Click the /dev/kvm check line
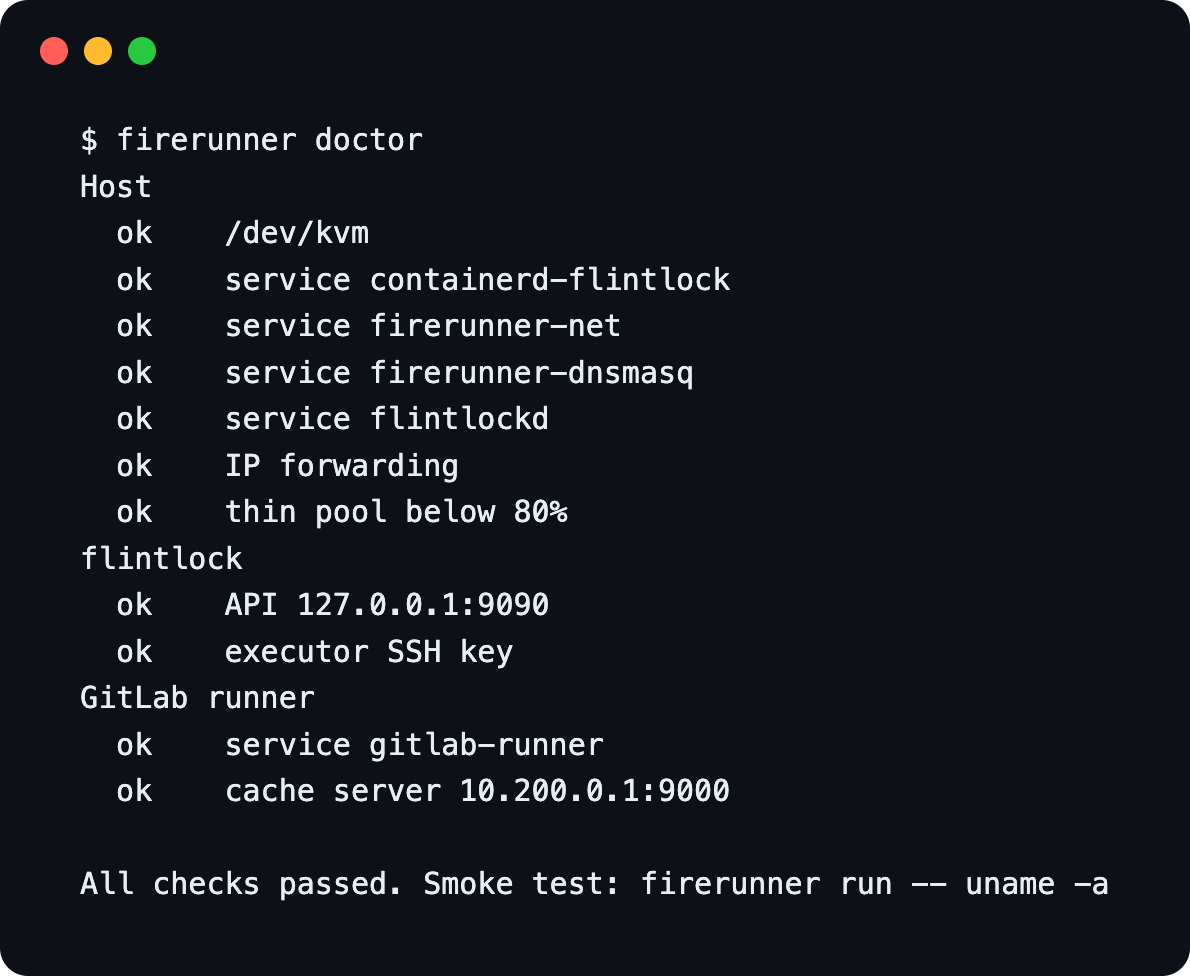The height and width of the screenshot is (976, 1190). coord(243,233)
